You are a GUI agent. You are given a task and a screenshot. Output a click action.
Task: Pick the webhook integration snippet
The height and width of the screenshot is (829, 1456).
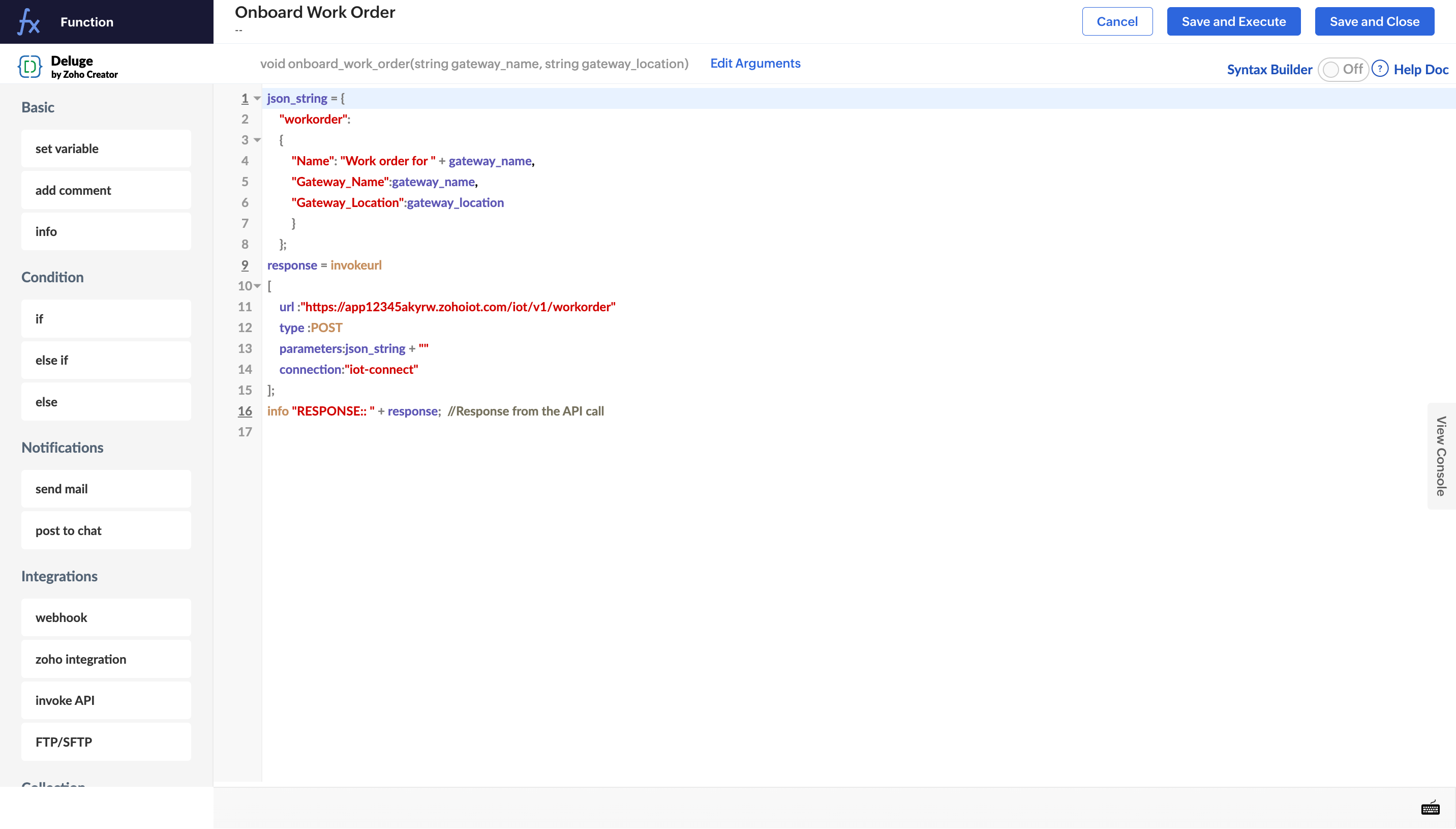tap(106, 618)
